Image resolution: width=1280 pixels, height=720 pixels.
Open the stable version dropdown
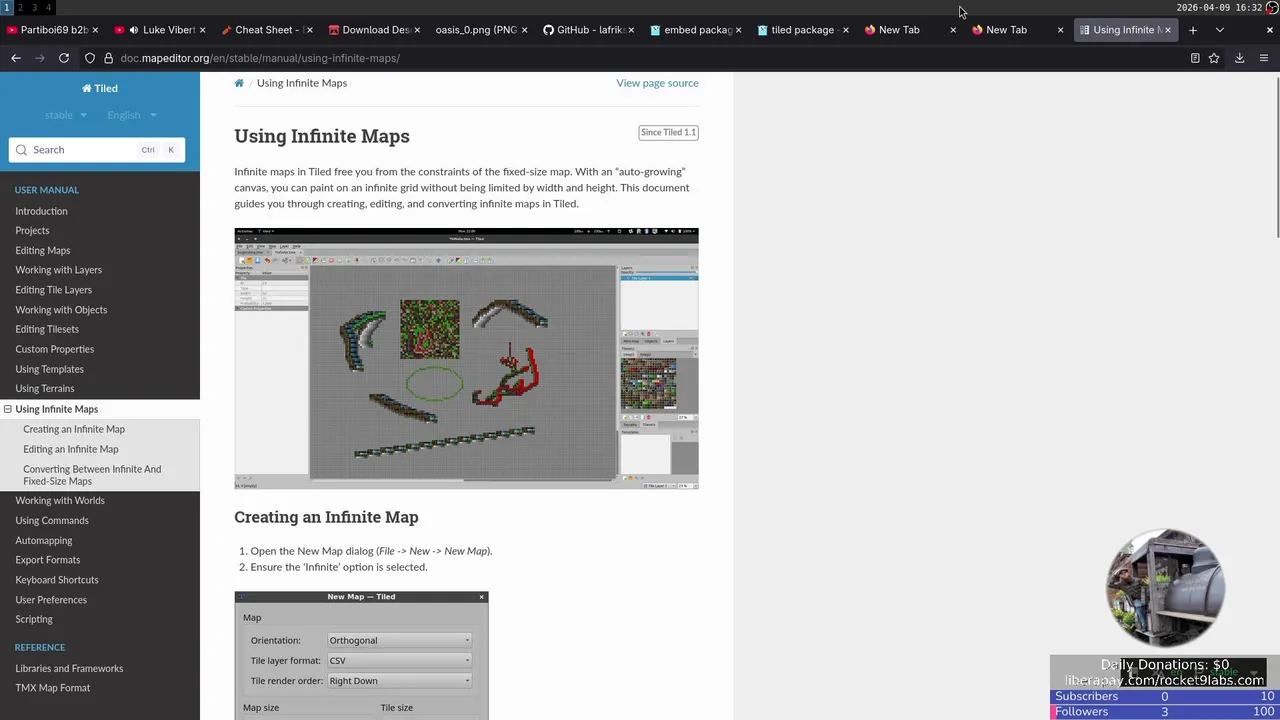point(66,115)
